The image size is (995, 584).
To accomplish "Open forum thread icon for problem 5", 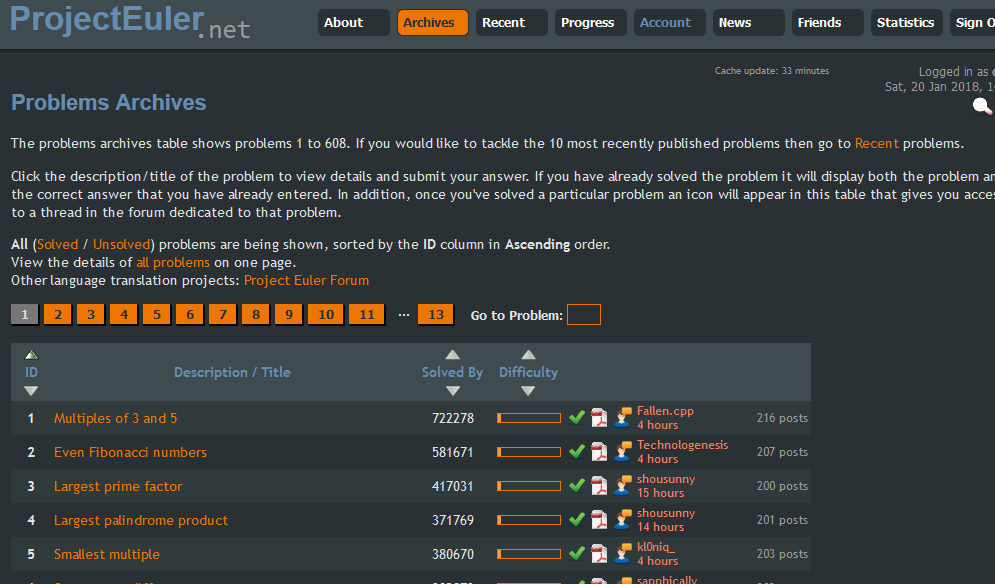I will [623, 554].
